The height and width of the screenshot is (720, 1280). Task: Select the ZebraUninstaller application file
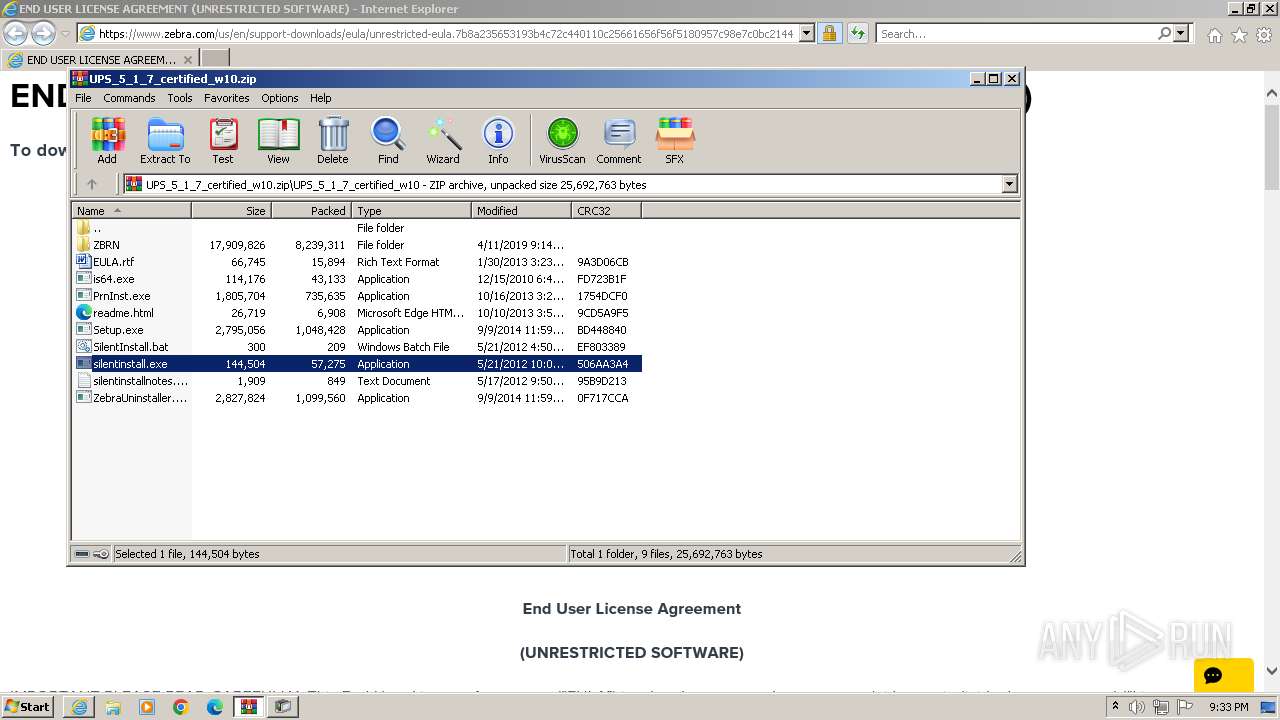click(x=356, y=398)
